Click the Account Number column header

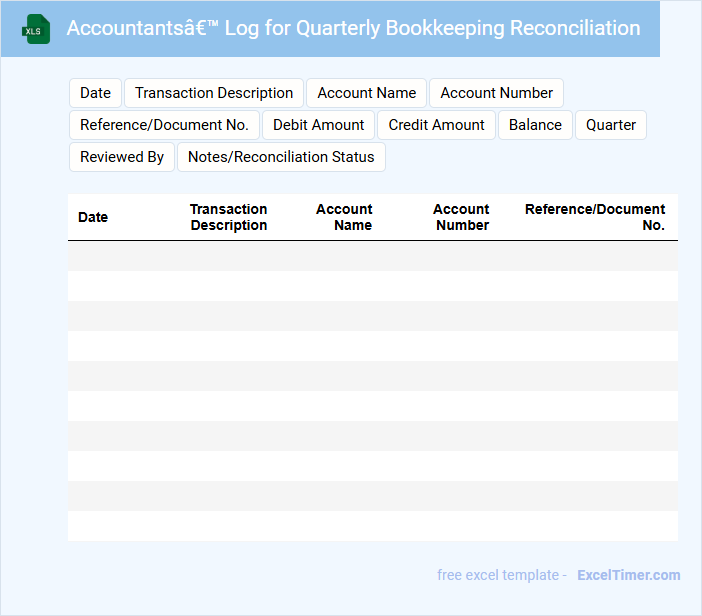click(461, 217)
